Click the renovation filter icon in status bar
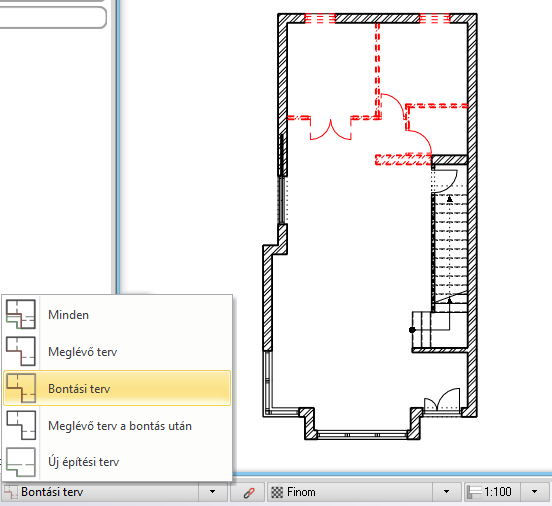The height and width of the screenshot is (506, 552). tap(10, 492)
